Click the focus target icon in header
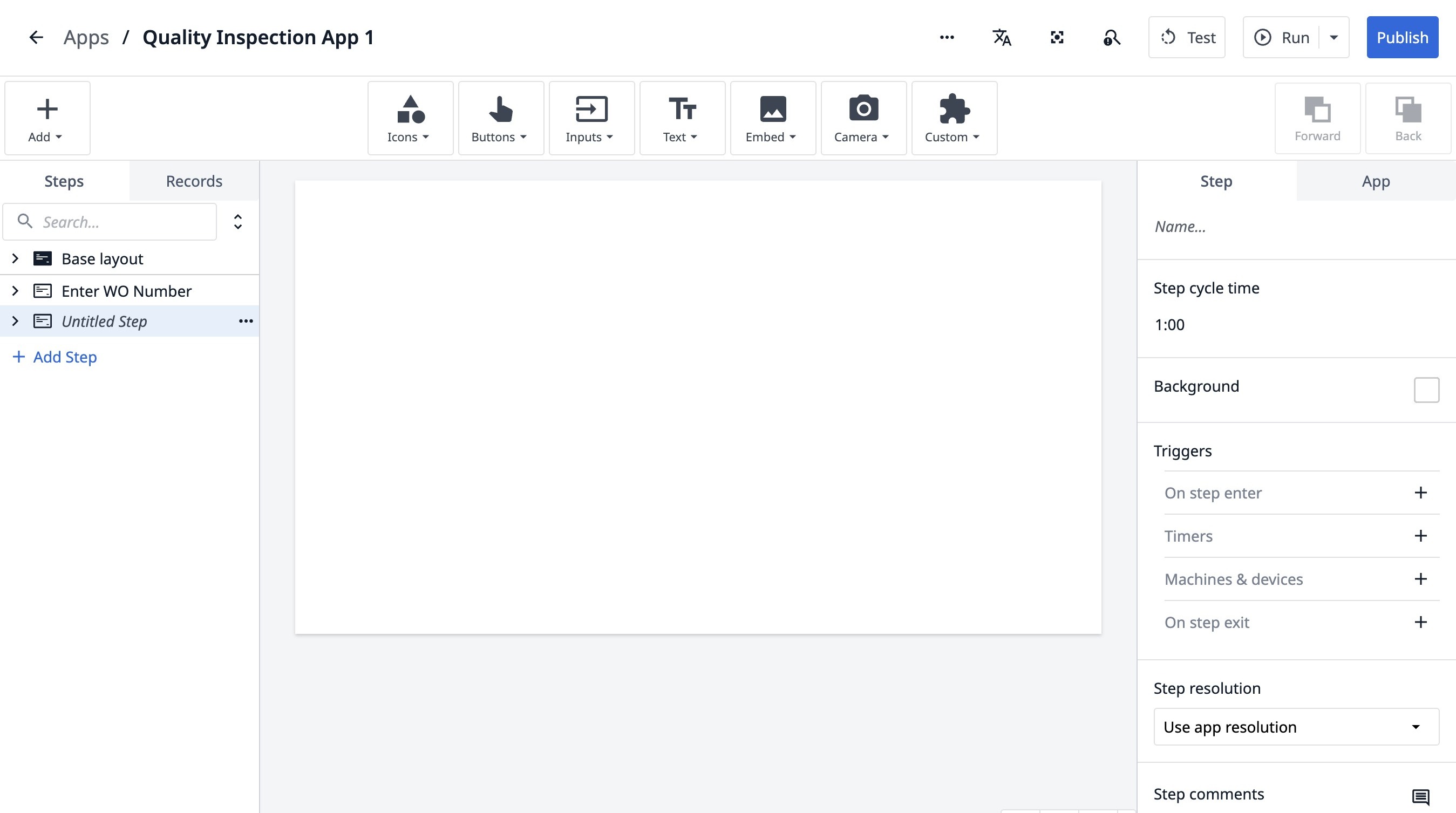 (1057, 38)
